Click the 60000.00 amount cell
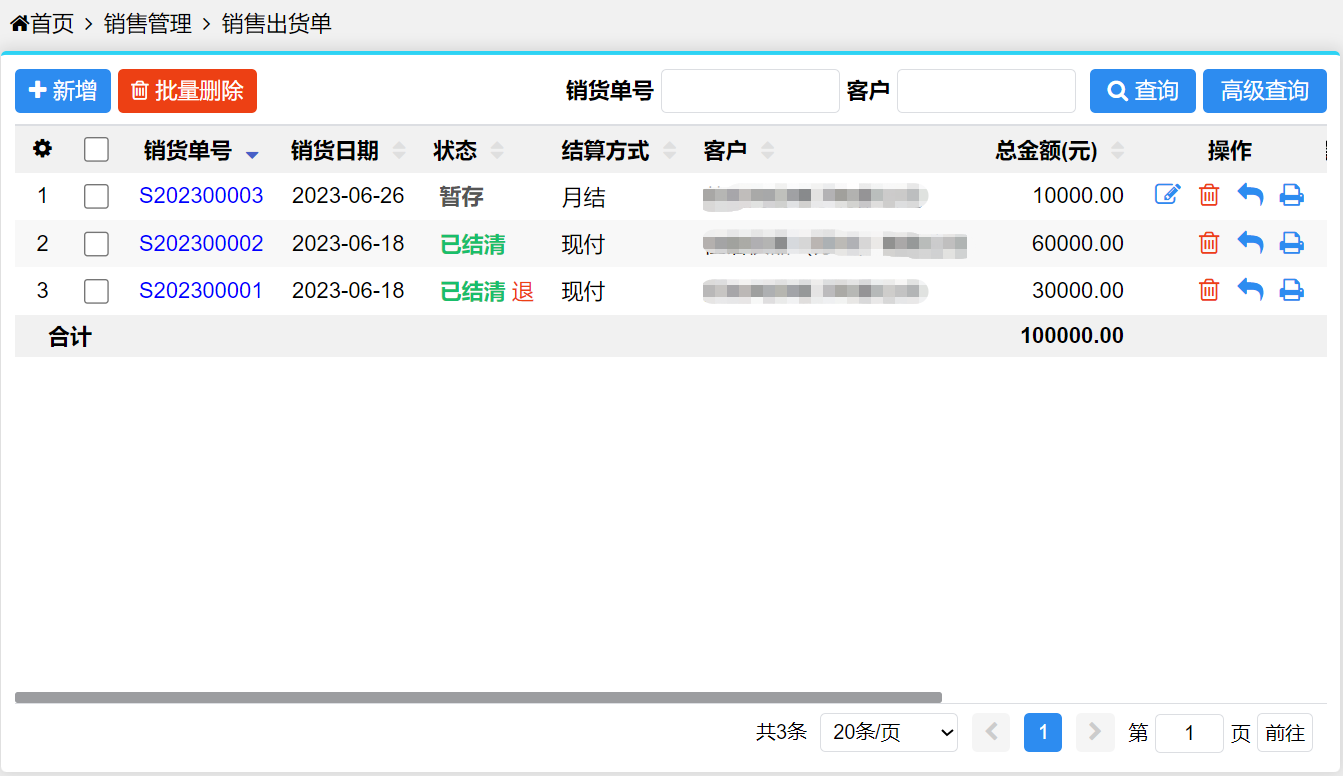1343x776 pixels. pos(1078,243)
